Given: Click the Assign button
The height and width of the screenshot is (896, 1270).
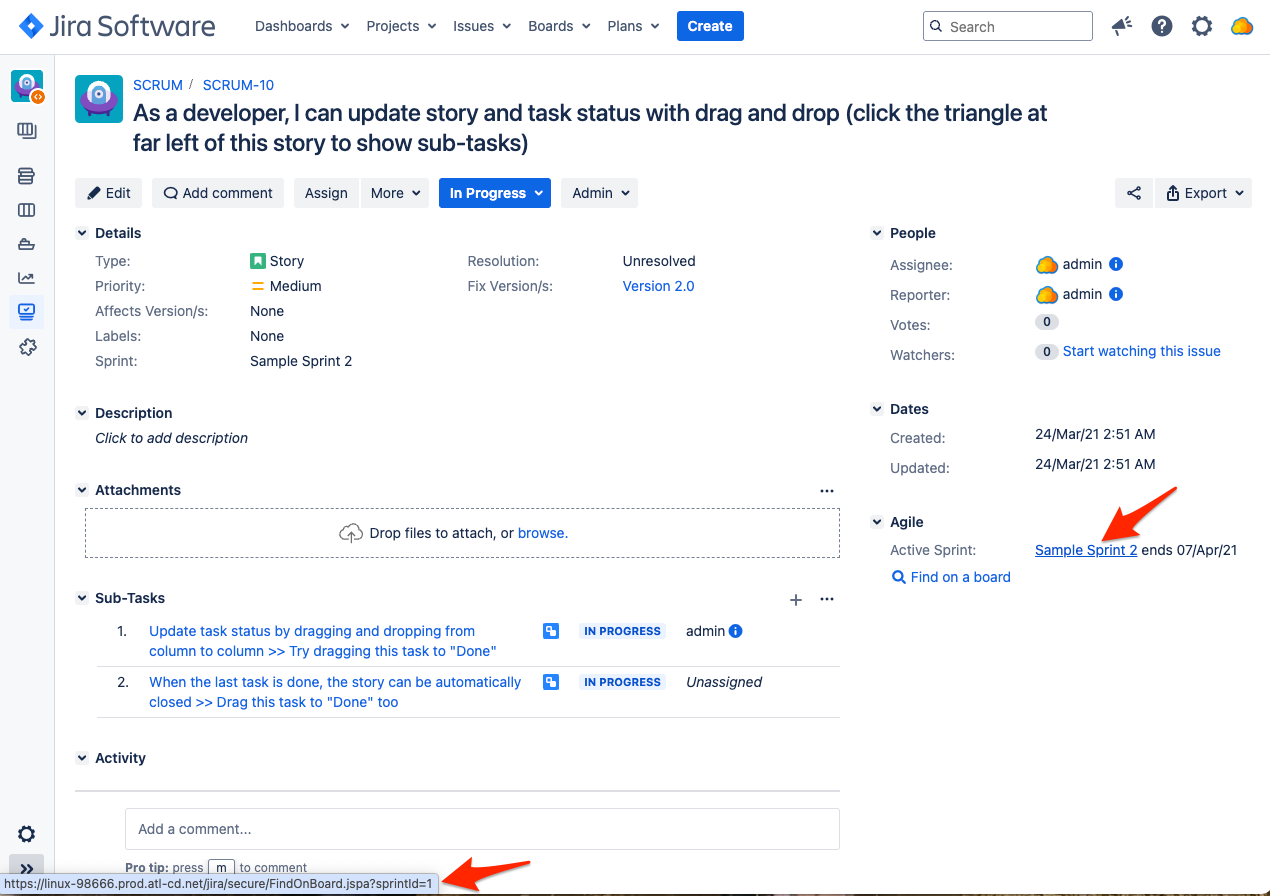Looking at the screenshot, I should 326,193.
